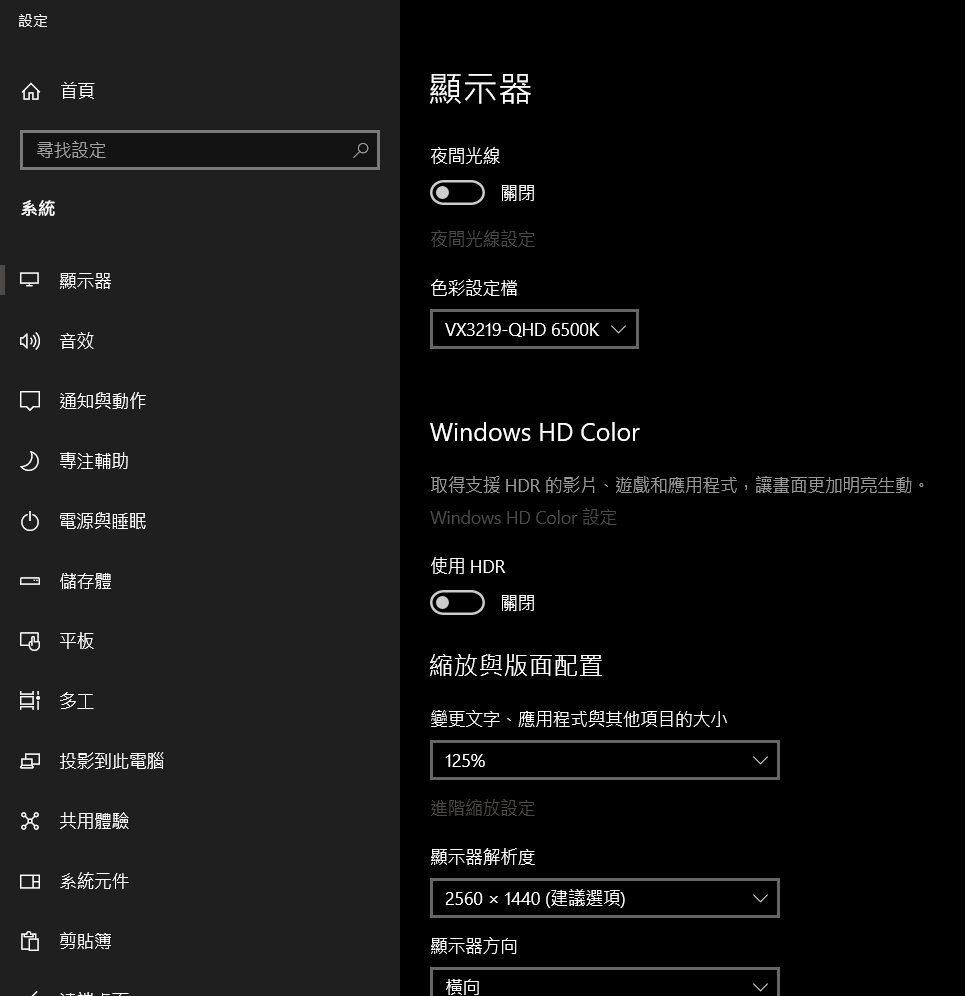Expand the 顯示器方向 橫向 dropdown

tap(605, 983)
